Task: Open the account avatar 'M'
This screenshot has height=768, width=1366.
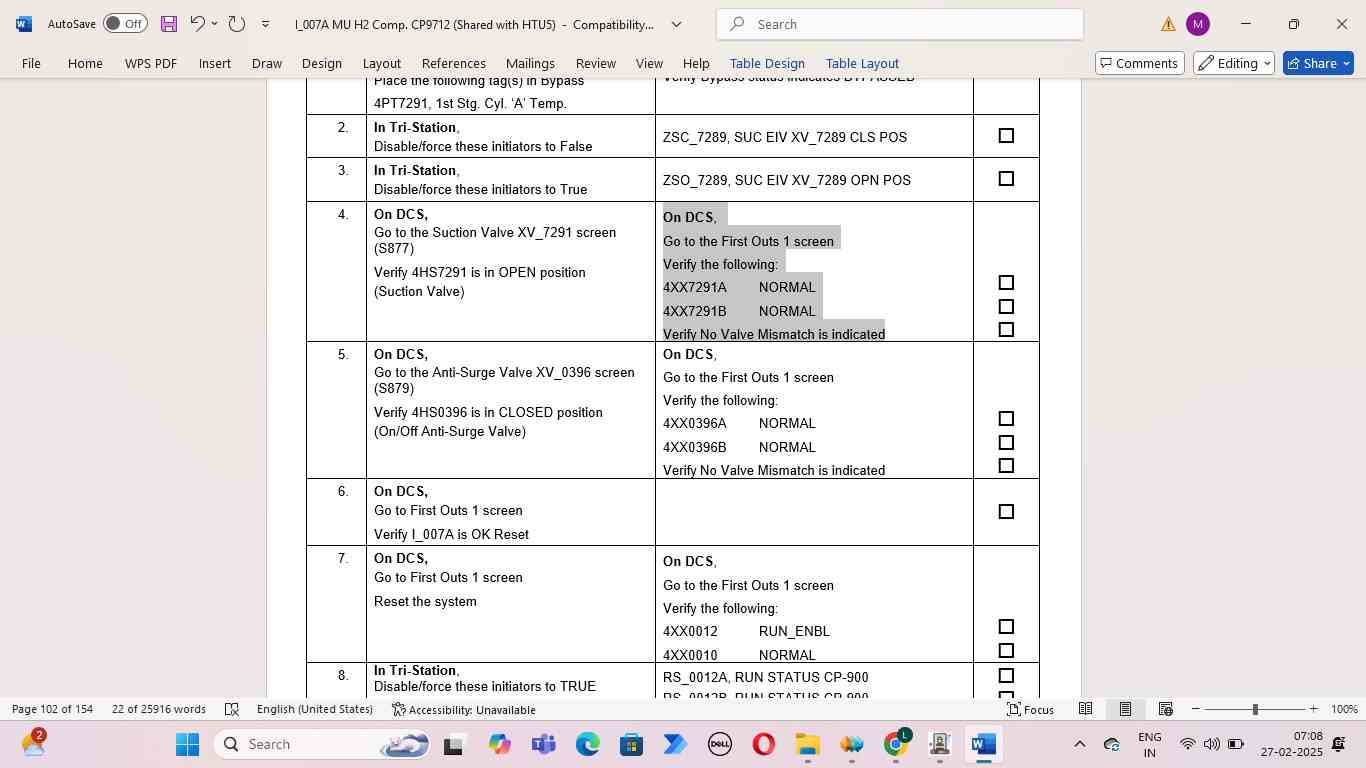Action: pos(1197,24)
